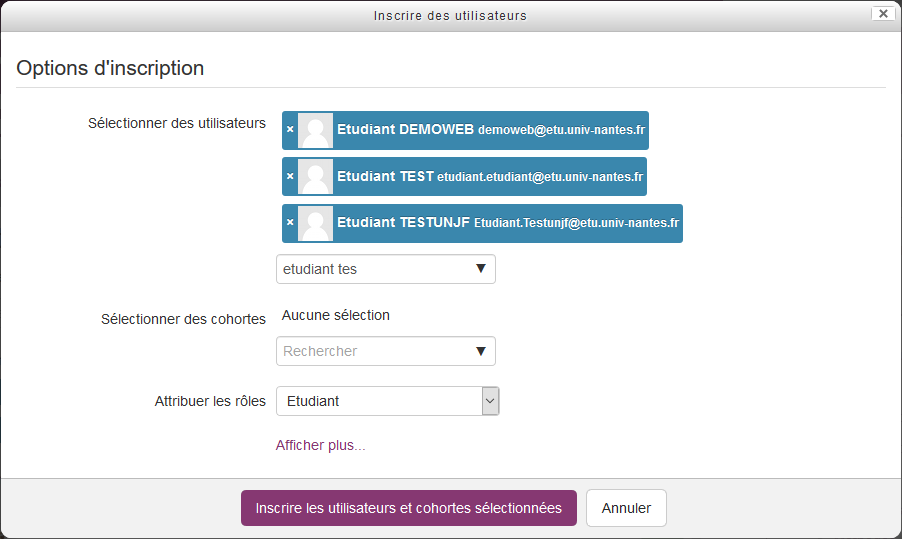Remove Etudiant TEST from the selection
Viewport: 902px width, 539px height.
(x=290, y=176)
